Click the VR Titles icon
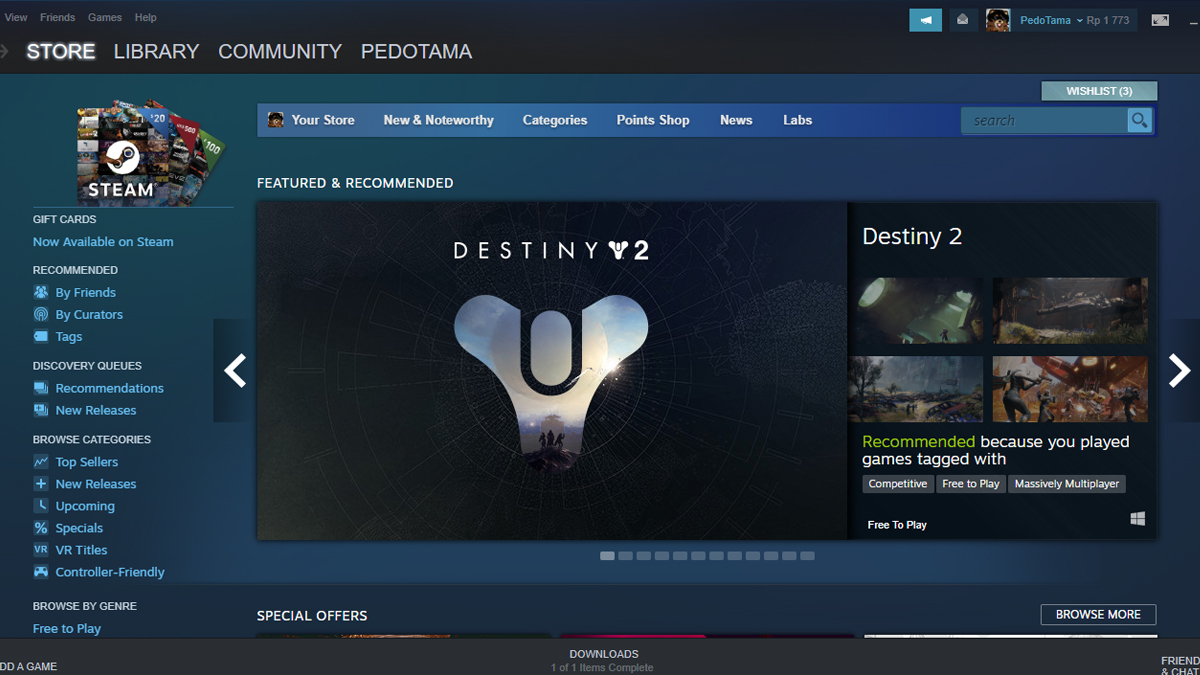The height and width of the screenshot is (675, 1200). point(40,549)
